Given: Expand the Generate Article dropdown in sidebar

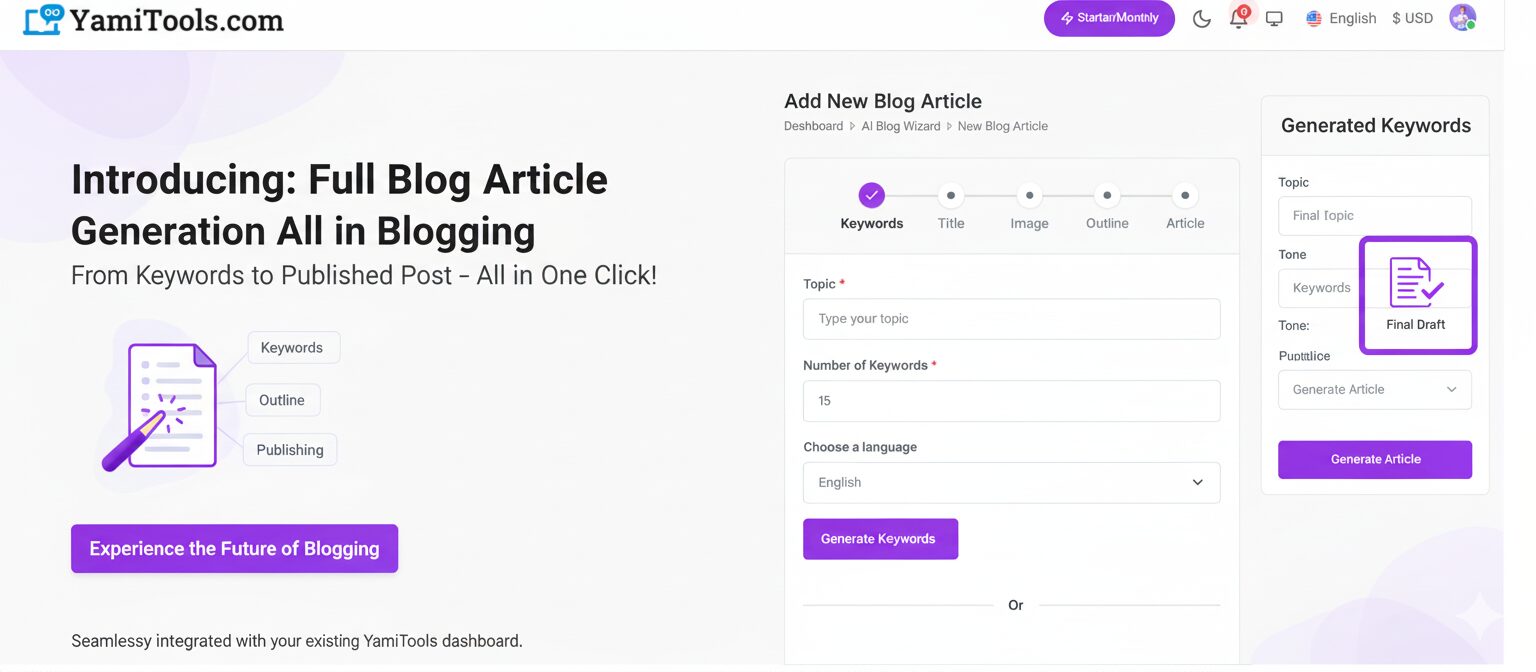Looking at the screenshot, I should [x=1374, y=390].
